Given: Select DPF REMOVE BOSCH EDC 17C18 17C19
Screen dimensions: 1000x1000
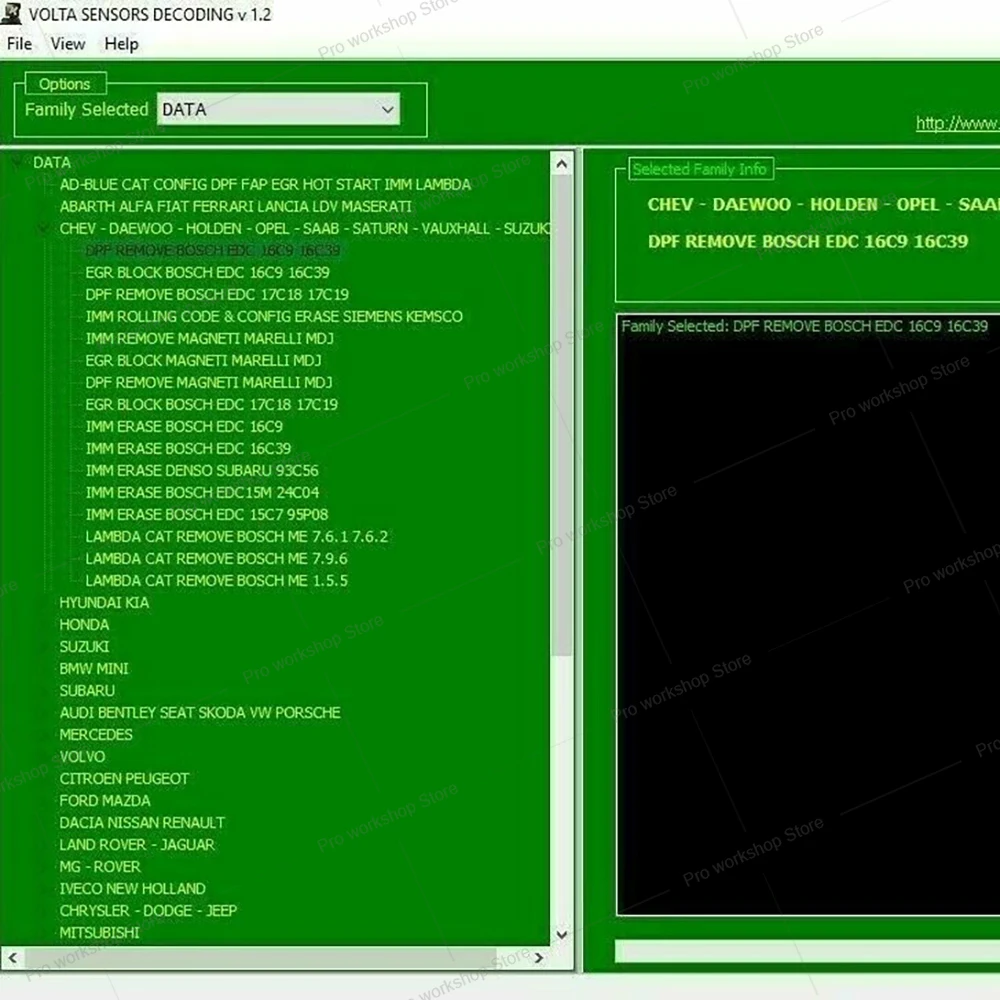Looking at the screenshot, I should (x=217, y=295).
